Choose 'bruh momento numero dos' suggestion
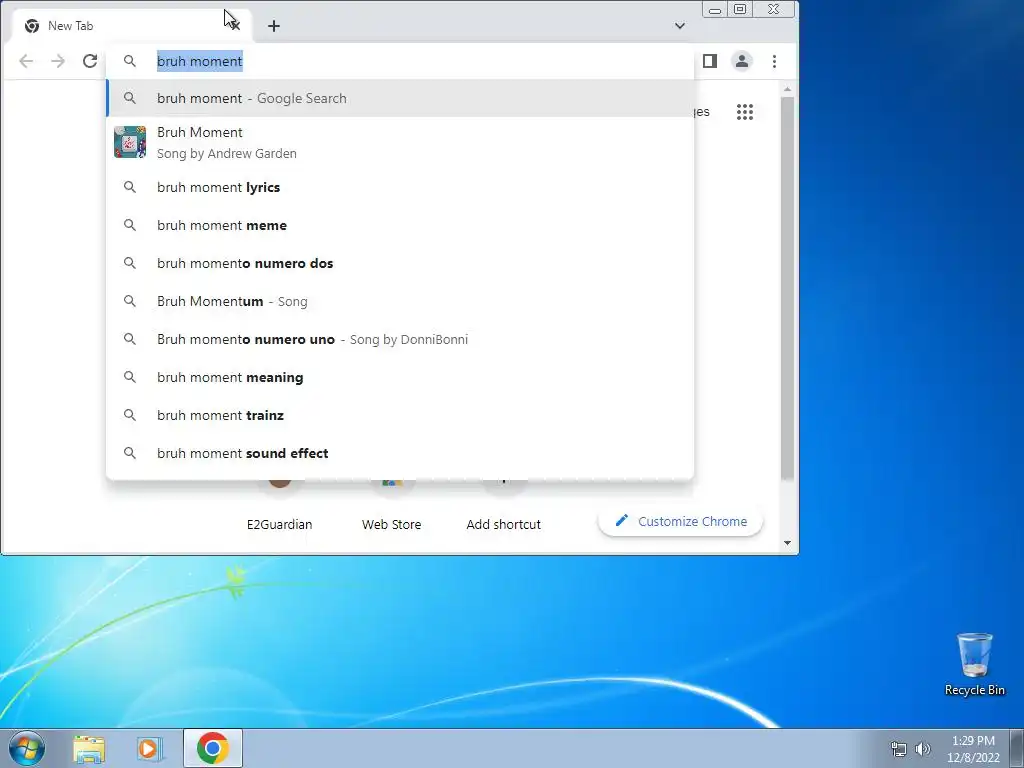The width and height of the screenshot is (1024, 768). (x=400, y=263)
